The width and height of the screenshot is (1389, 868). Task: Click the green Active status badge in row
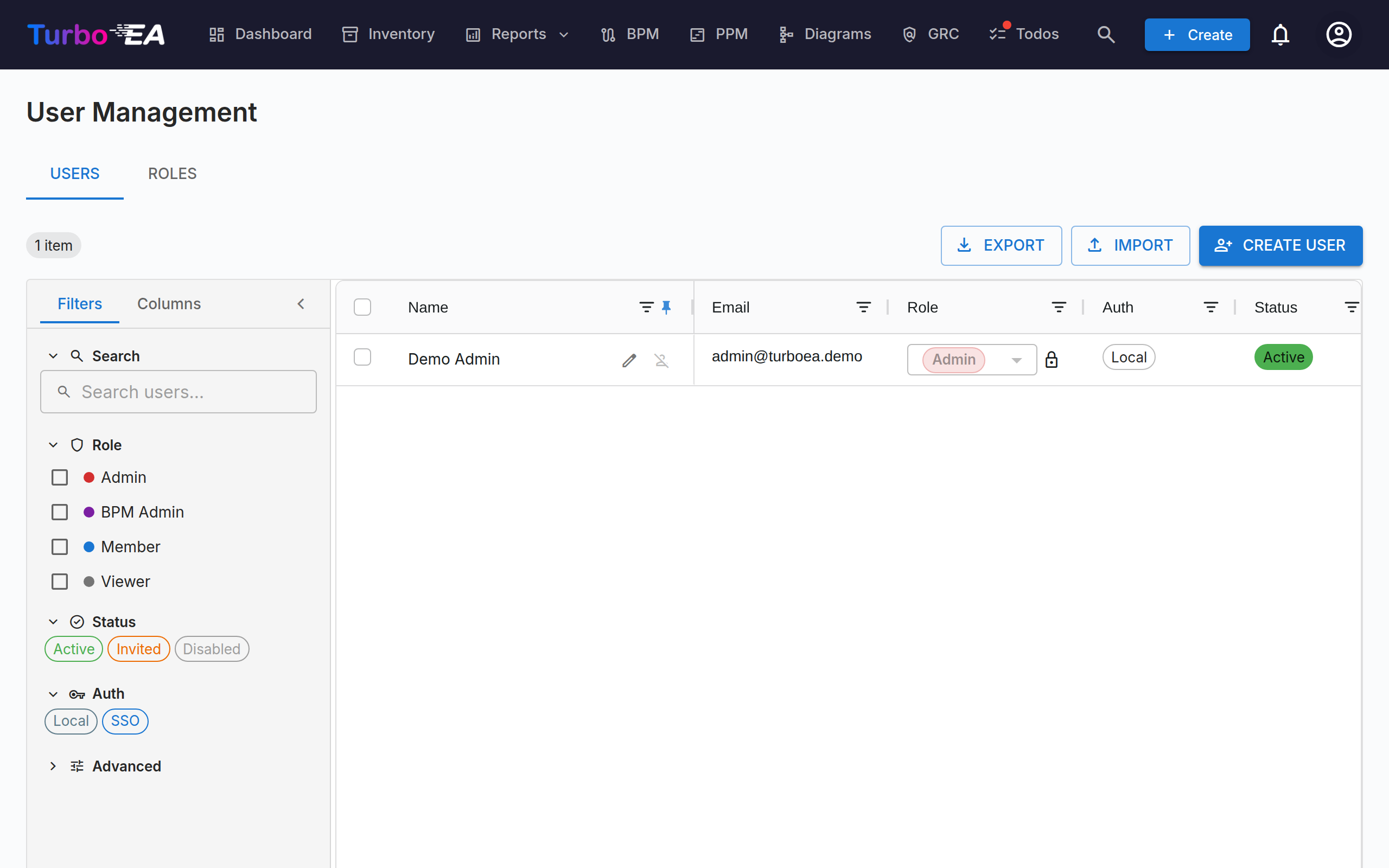[x=1283, y=357]
